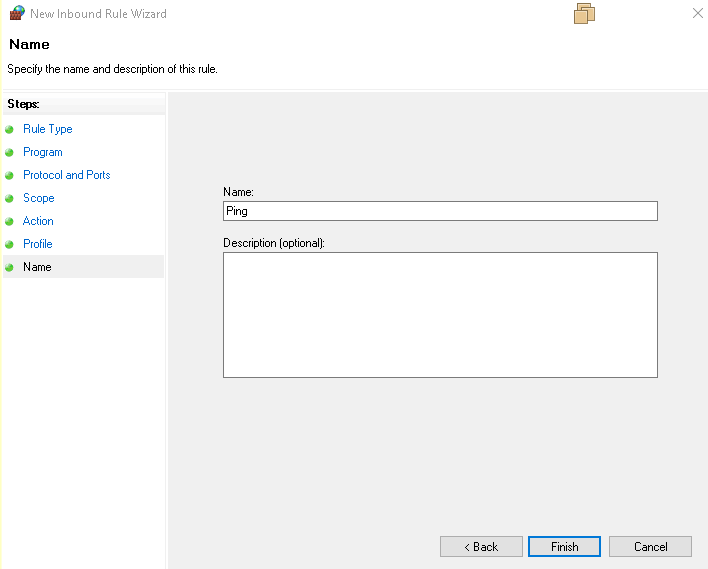Switch to the Profile step
Image resolution: width=708 pixels, height=569 pixels.
click(38, 244)
